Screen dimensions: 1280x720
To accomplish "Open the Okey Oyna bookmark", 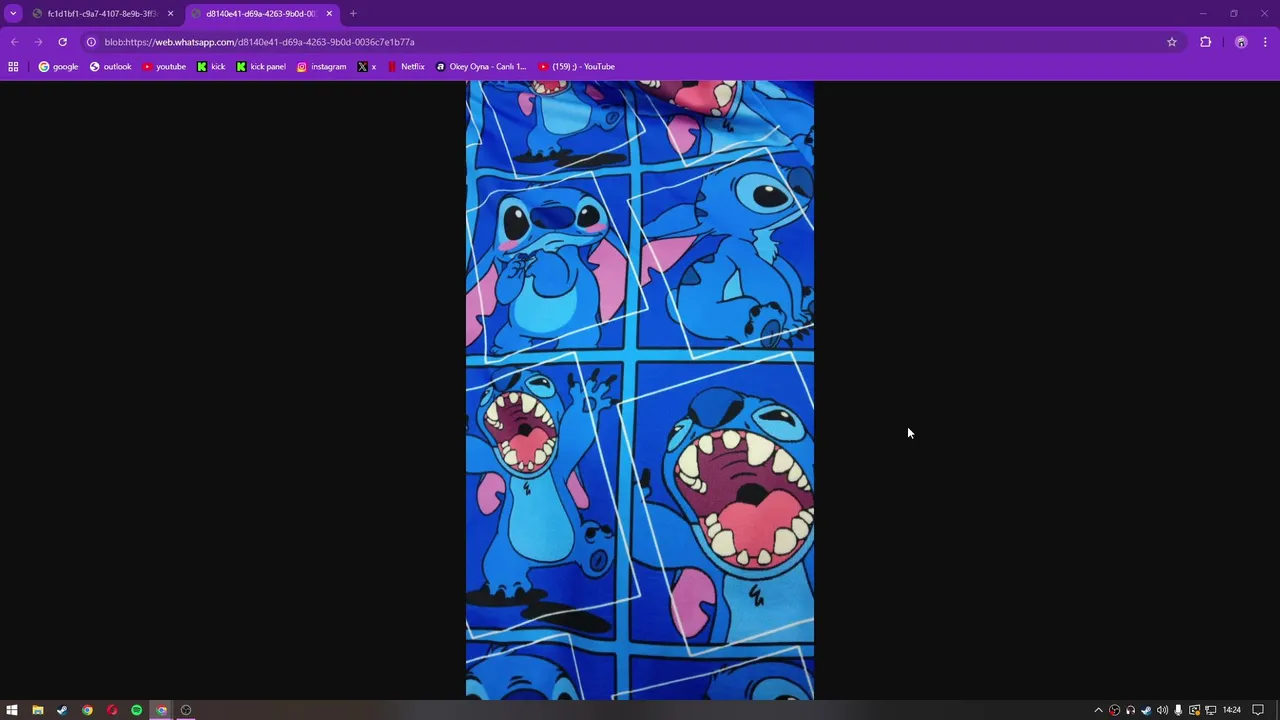I will (x=480, y=67).
